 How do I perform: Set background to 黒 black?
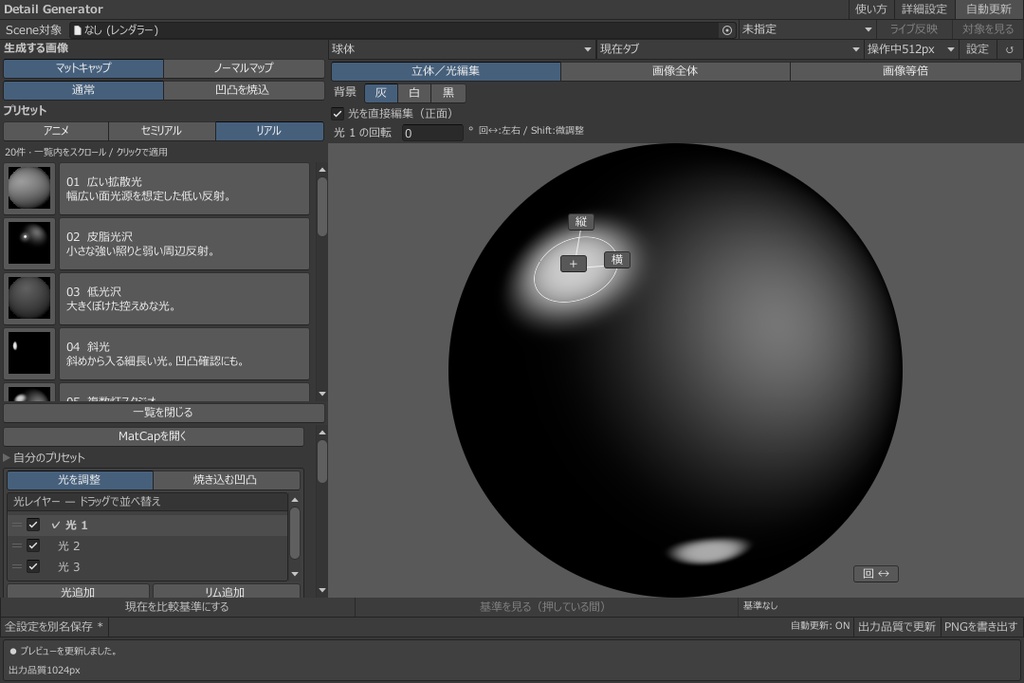tap(449, 93)
